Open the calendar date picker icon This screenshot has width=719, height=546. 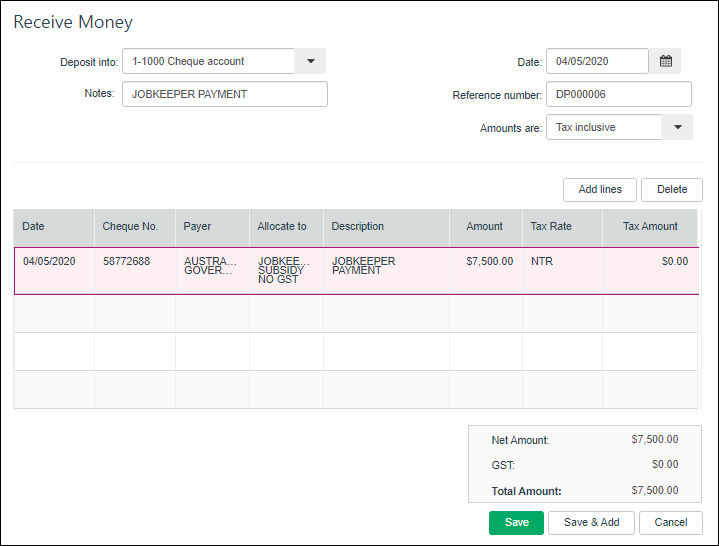click(x=665, y=61)
